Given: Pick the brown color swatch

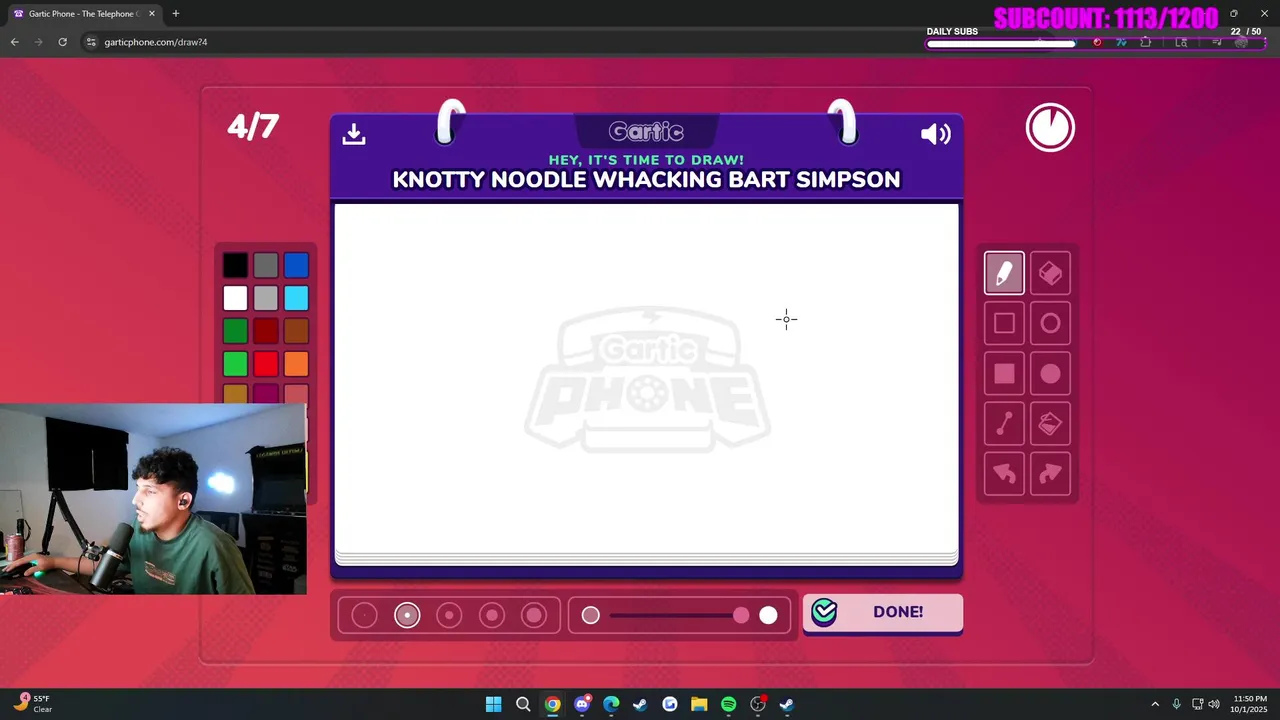Looking at the screenshot, I should point(296,331).
